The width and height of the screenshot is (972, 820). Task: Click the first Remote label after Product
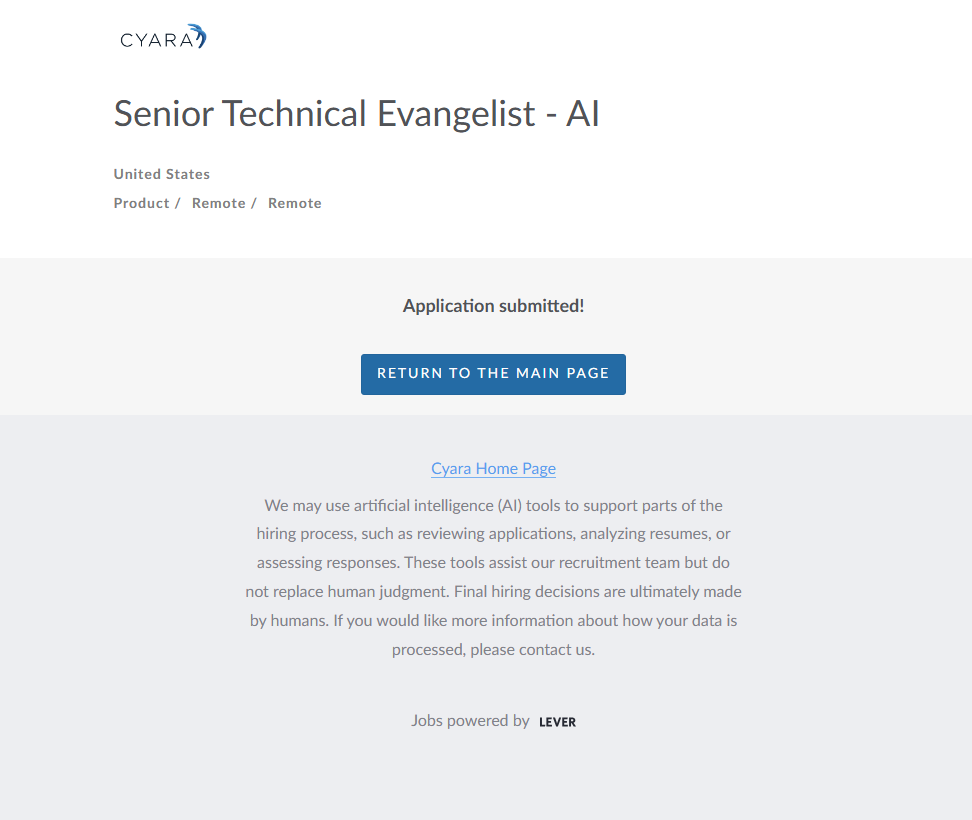218,203
